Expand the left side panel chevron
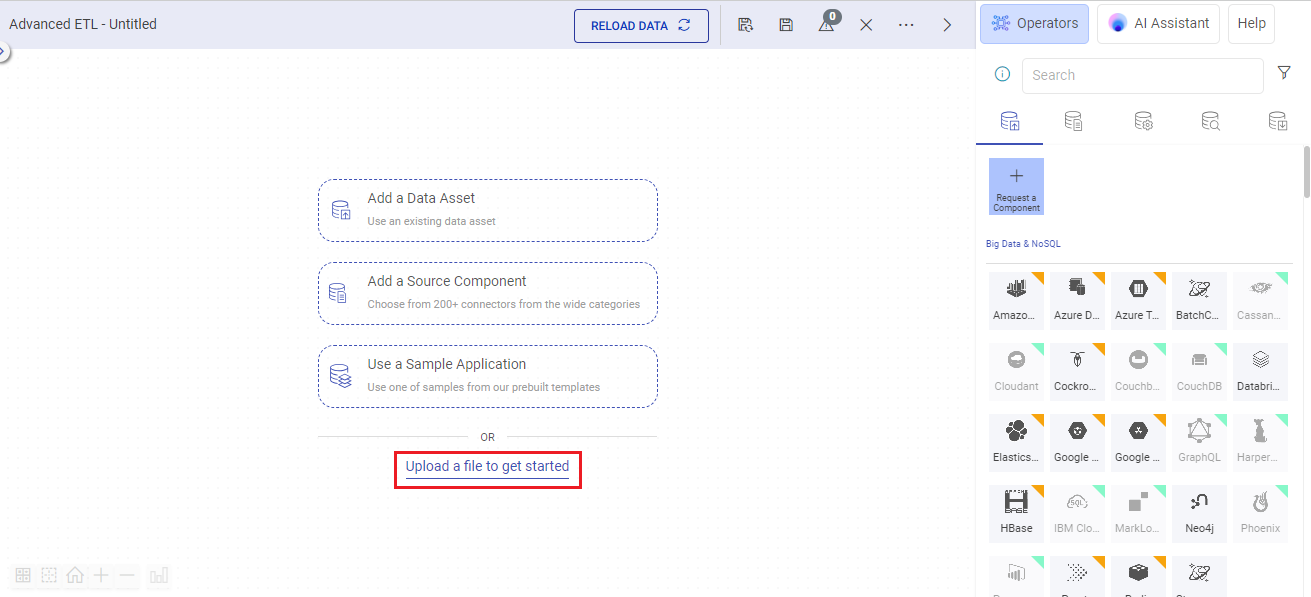 (3, 51)
